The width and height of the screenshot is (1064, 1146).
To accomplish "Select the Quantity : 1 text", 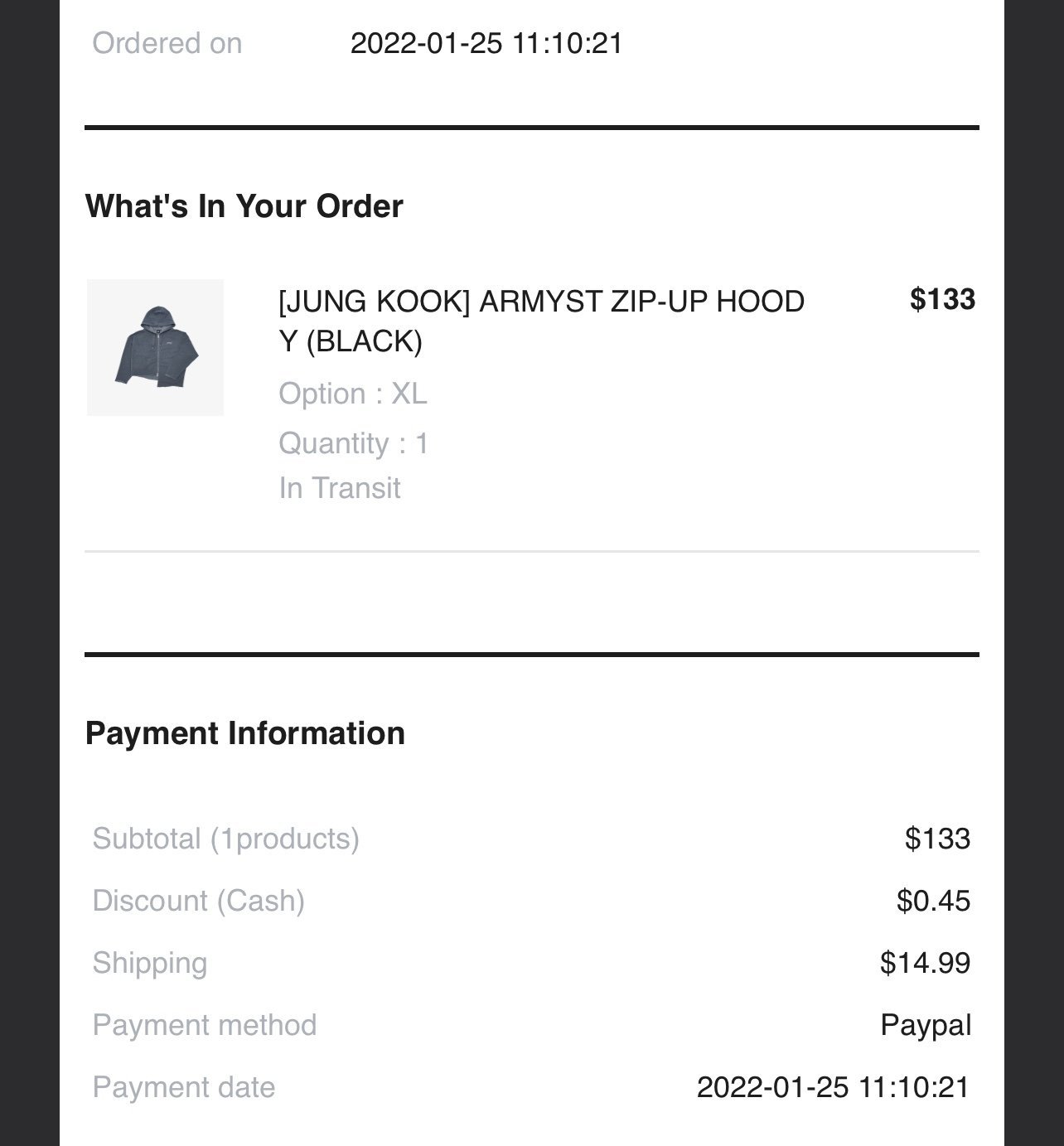I will (x=354, y=443).
